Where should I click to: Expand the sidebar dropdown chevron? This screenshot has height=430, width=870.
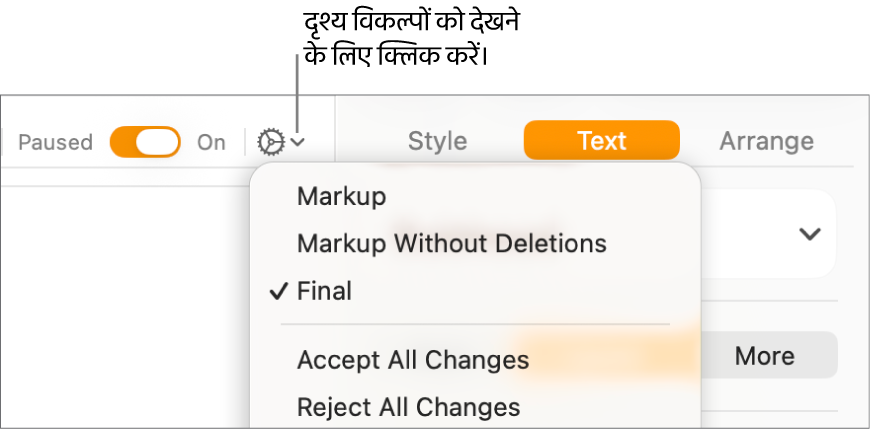(809, 234)
